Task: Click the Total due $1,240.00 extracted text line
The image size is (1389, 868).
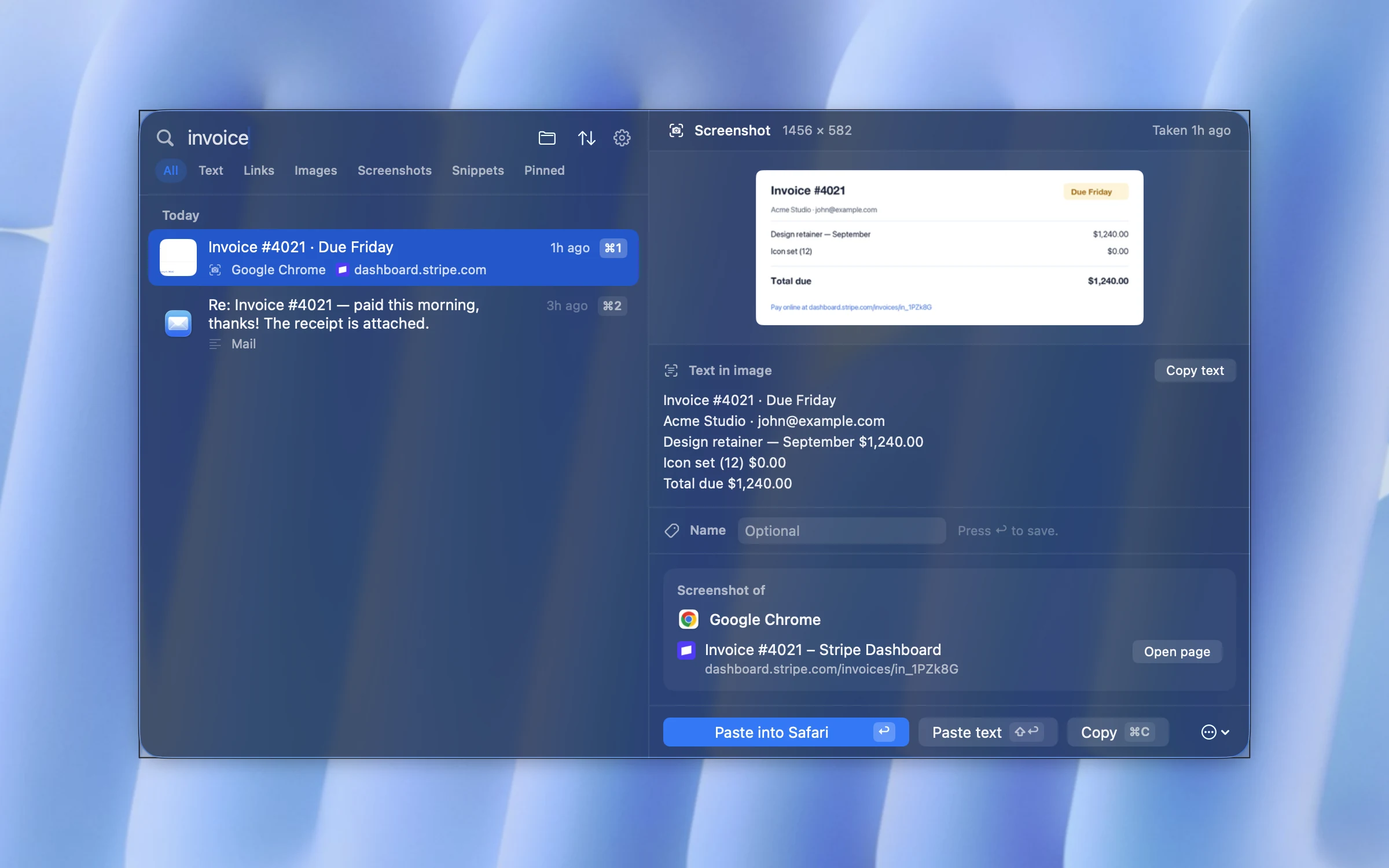Action: point(727,483)
